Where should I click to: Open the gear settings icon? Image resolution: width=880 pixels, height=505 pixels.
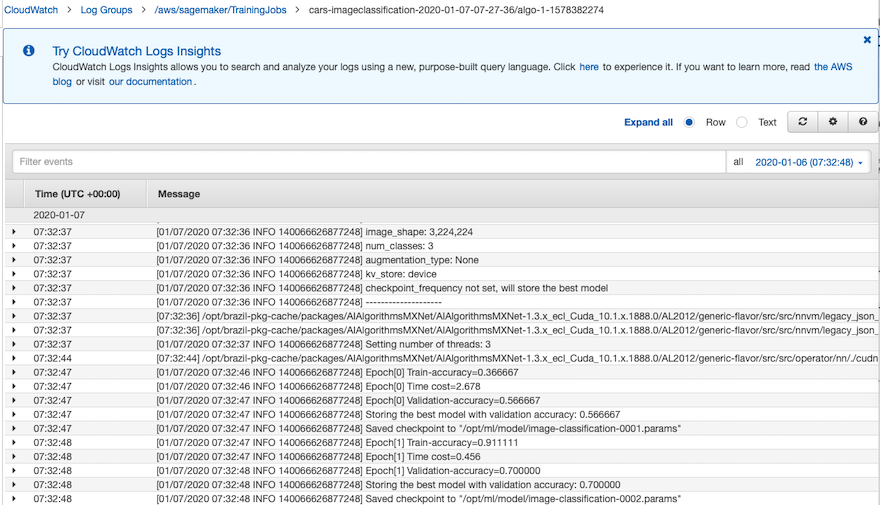coord(833,122)
